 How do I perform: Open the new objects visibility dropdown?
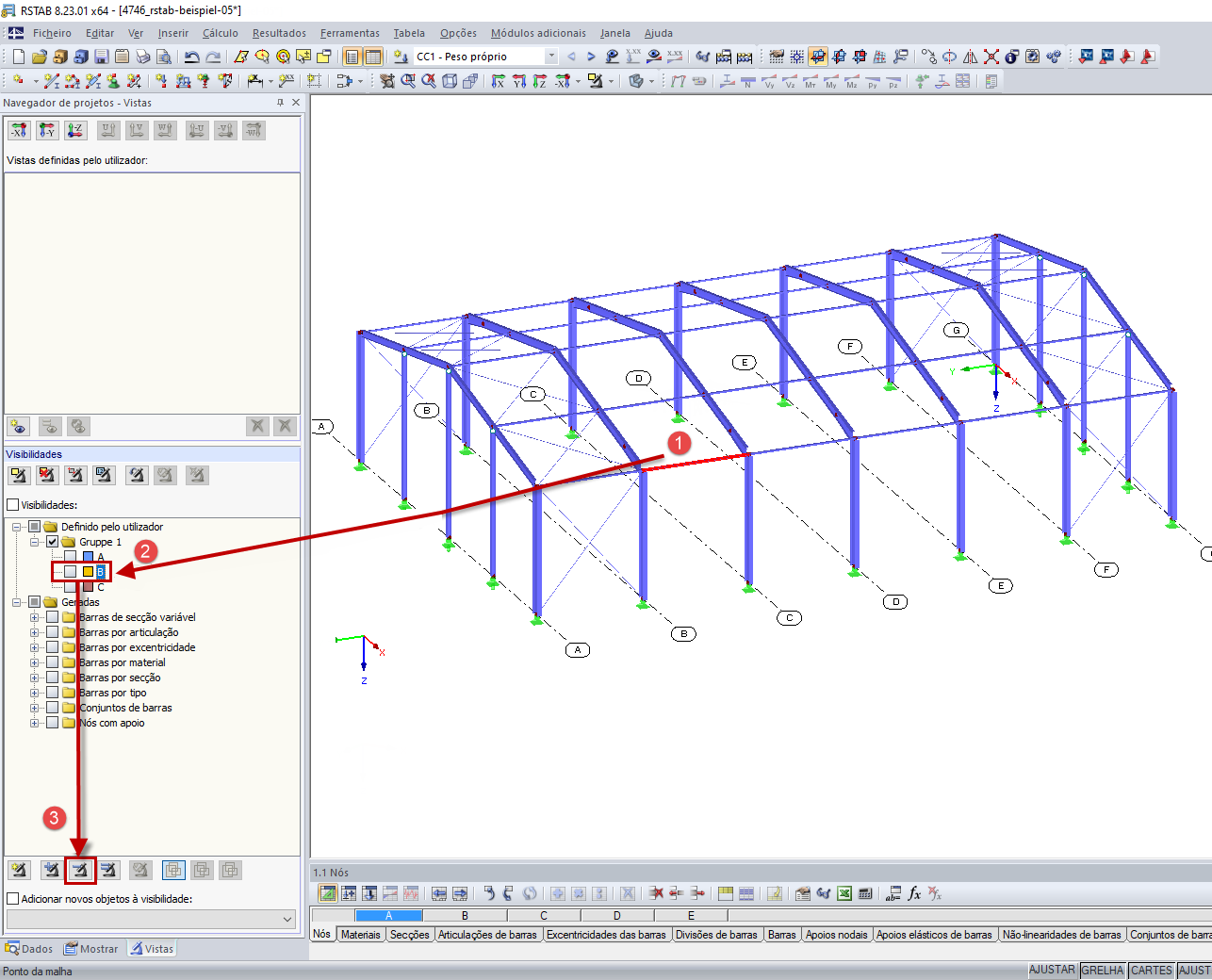(x=152, y=919)
